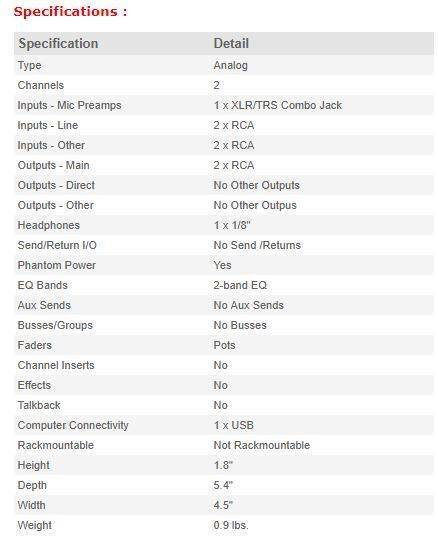Click the Analog value cell
Image resolution: width=438 pixels, height=536 pixels.
click(230, 65)
